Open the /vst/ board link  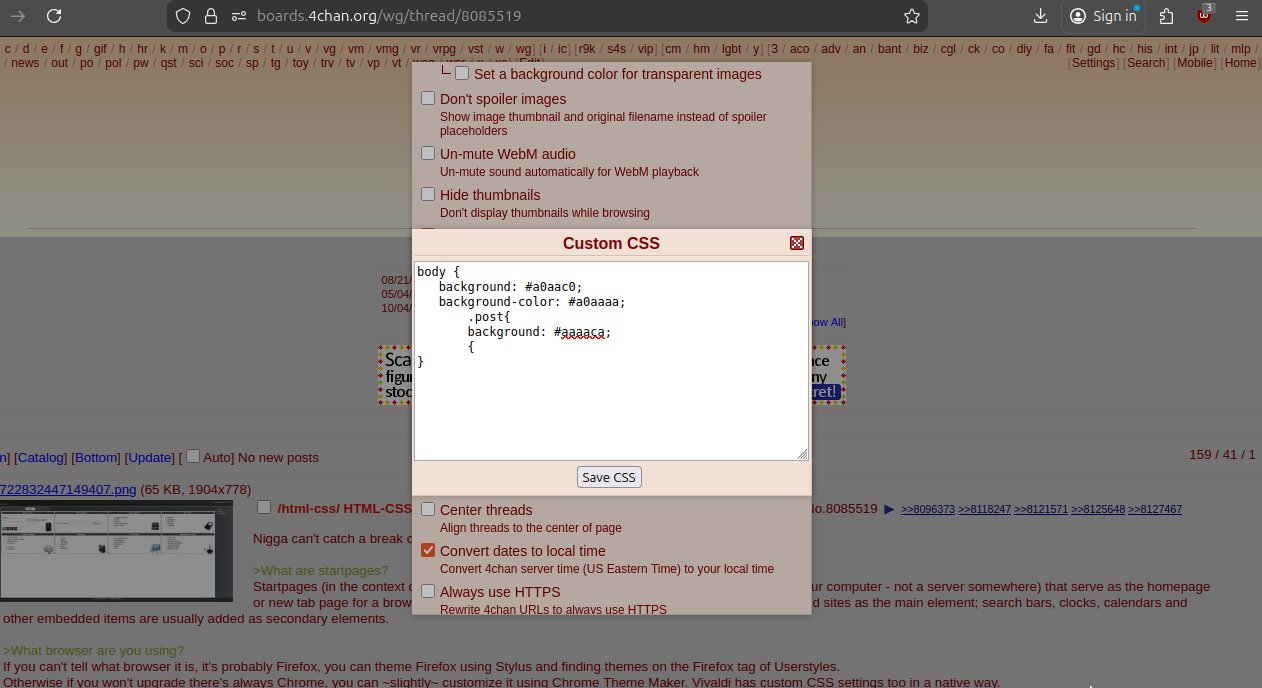tap(475, 48)
